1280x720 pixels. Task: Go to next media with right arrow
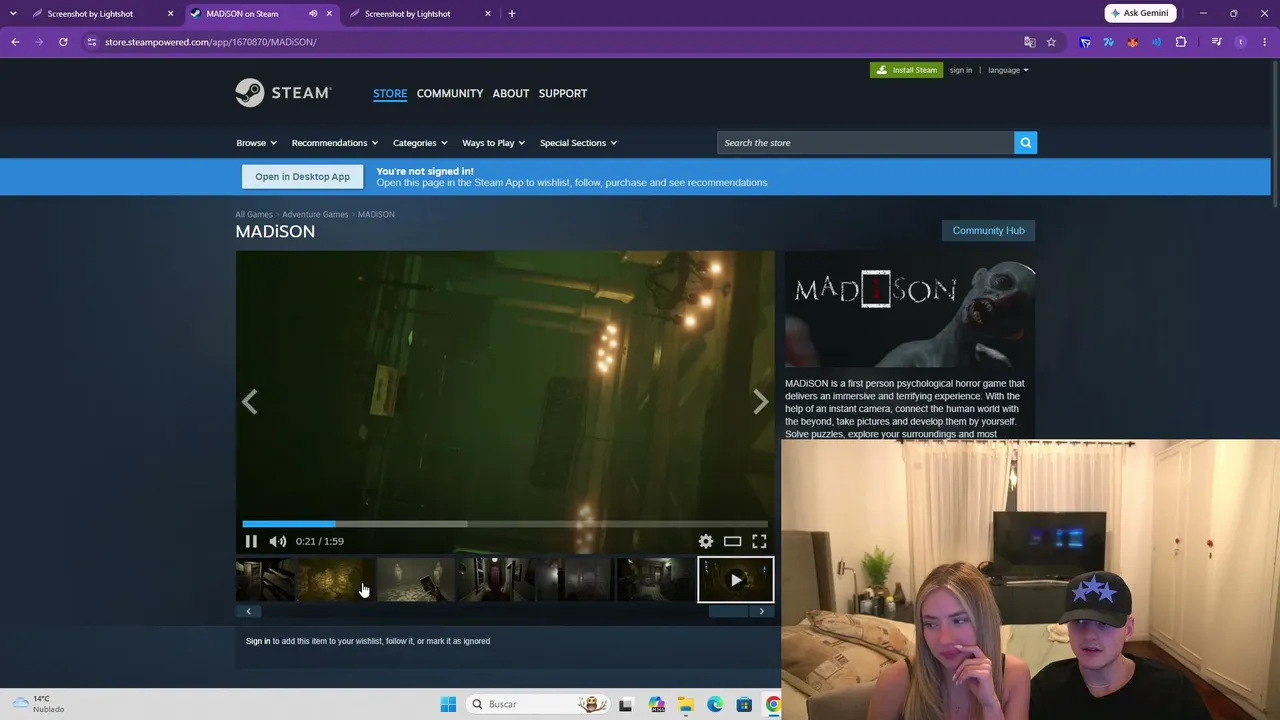(x=760, y=401)
